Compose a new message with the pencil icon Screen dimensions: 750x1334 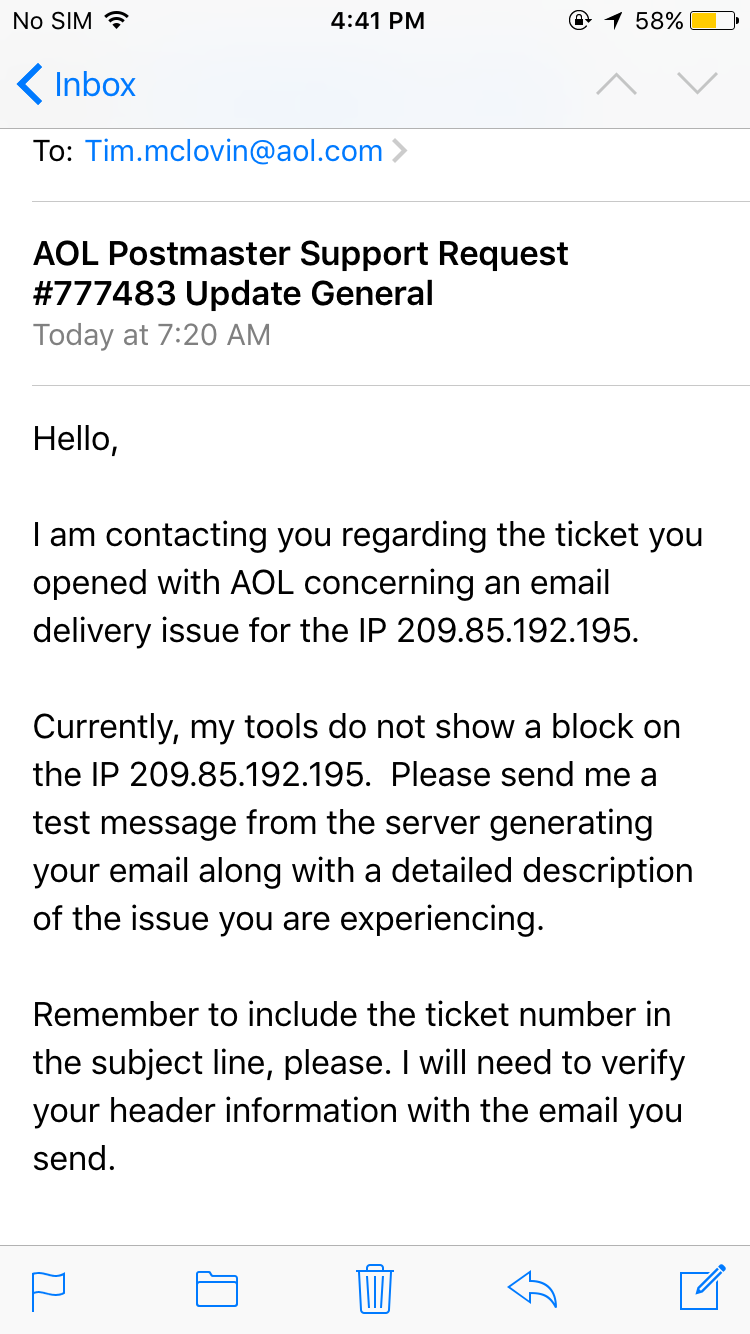[x=701, y=1288]
